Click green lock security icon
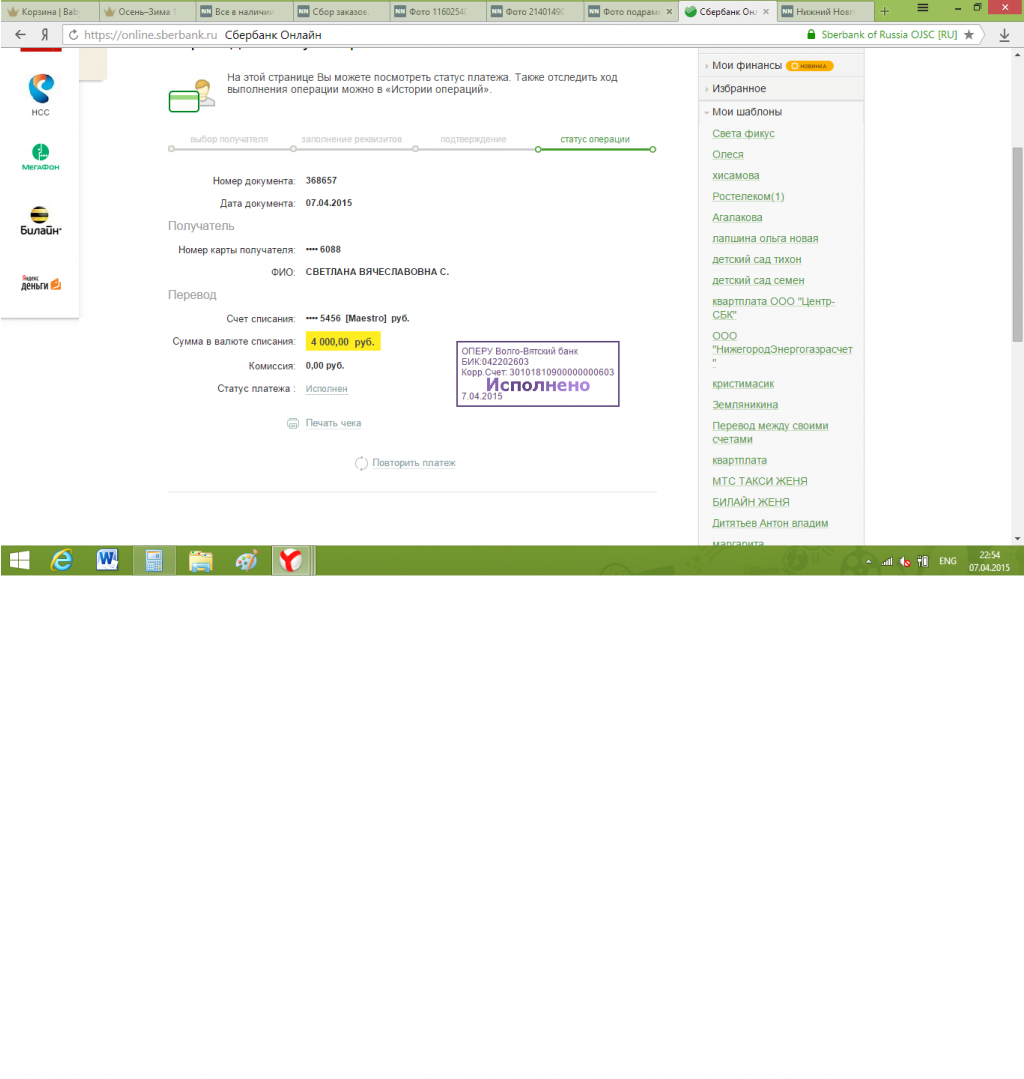The width and height of the screenshot is (1024, 1079). pyautogui.click(x=811, y=34)
